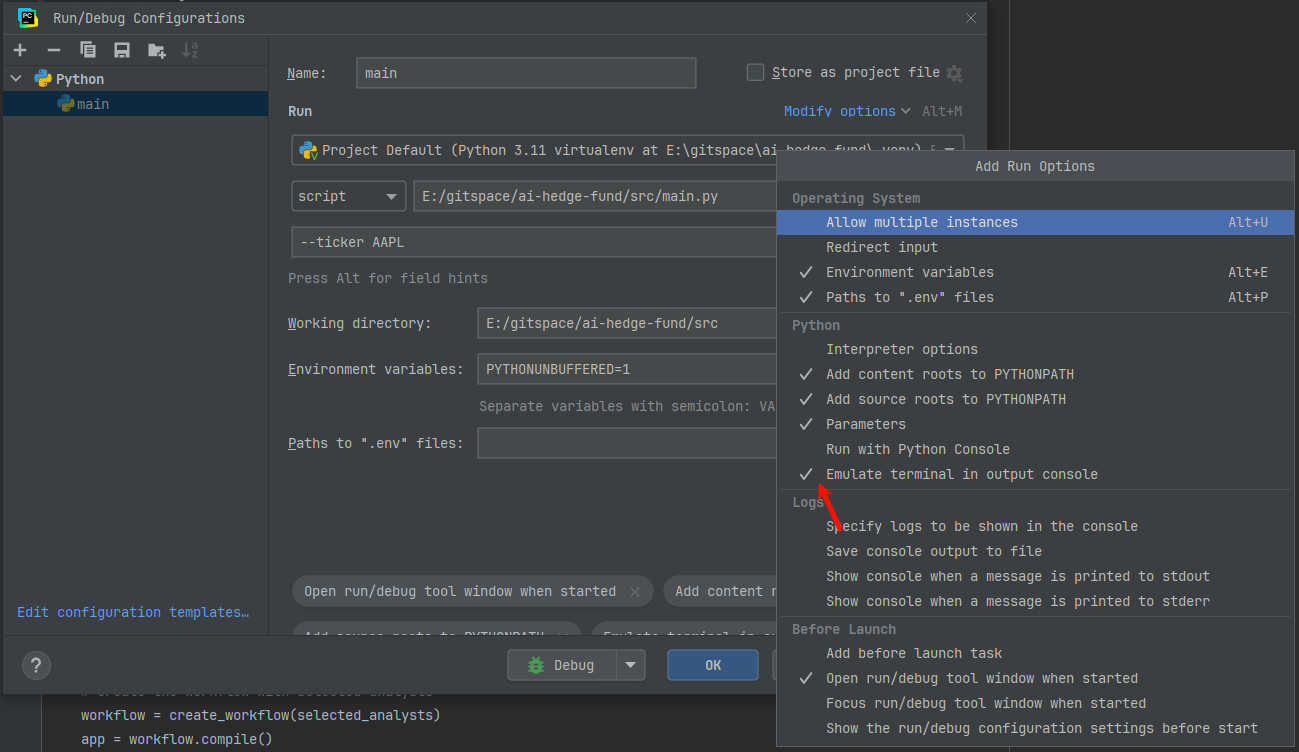The image size is (1299, 752).
Task: Click the Working directory field
Action: click(x=628, y=323)
